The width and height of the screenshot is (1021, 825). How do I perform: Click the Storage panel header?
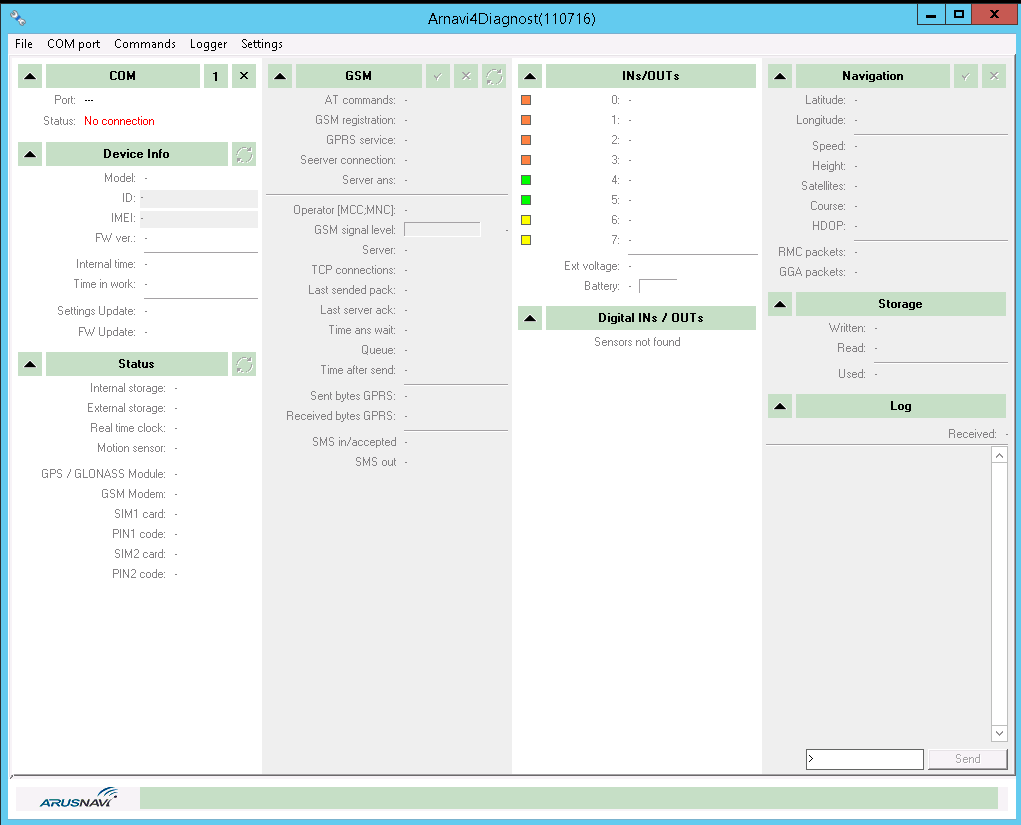click(901, 304)
